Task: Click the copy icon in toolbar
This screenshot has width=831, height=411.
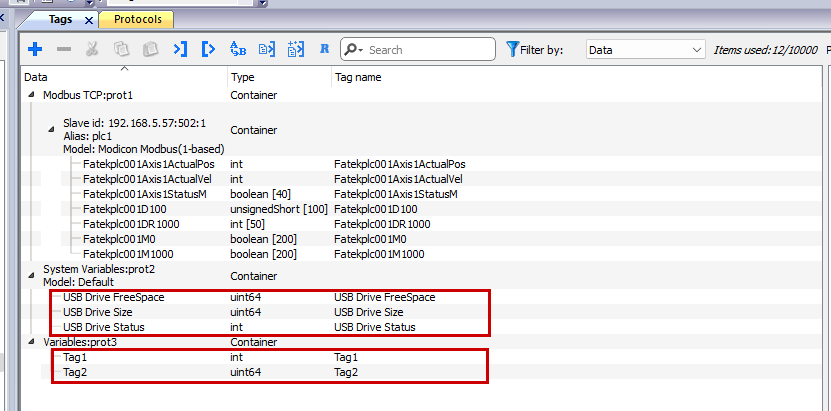Action: [121, 49]
